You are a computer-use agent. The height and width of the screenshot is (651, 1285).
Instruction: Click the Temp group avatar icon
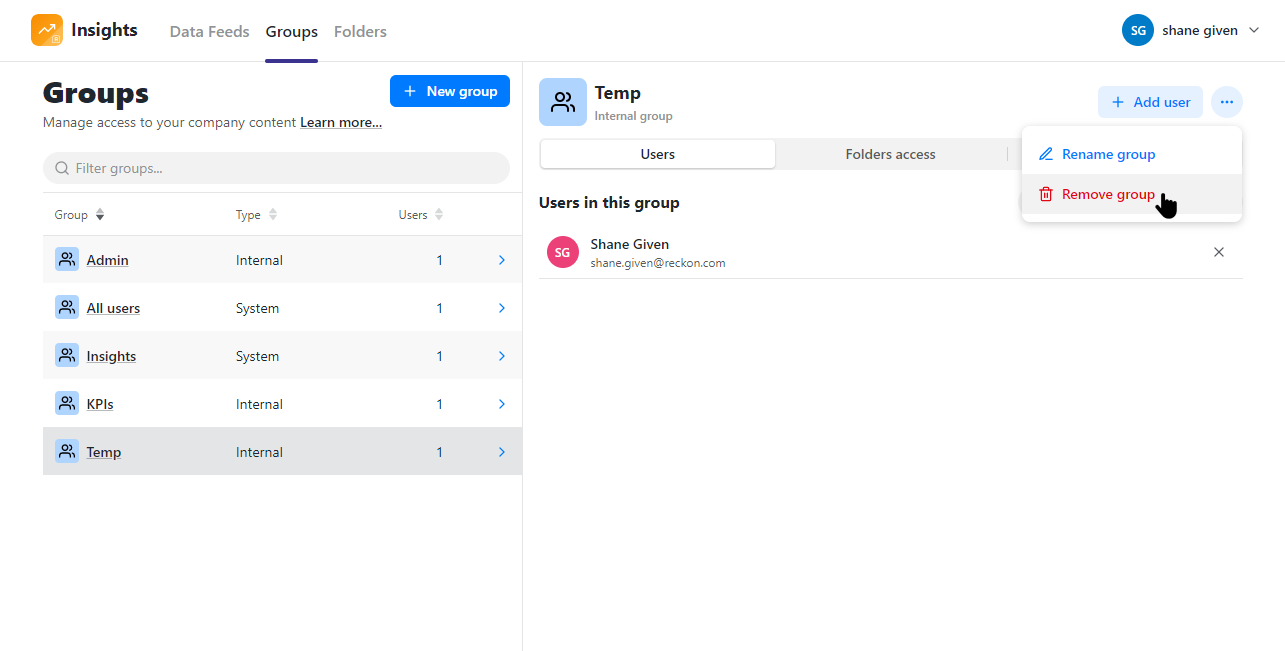(562, 101)
